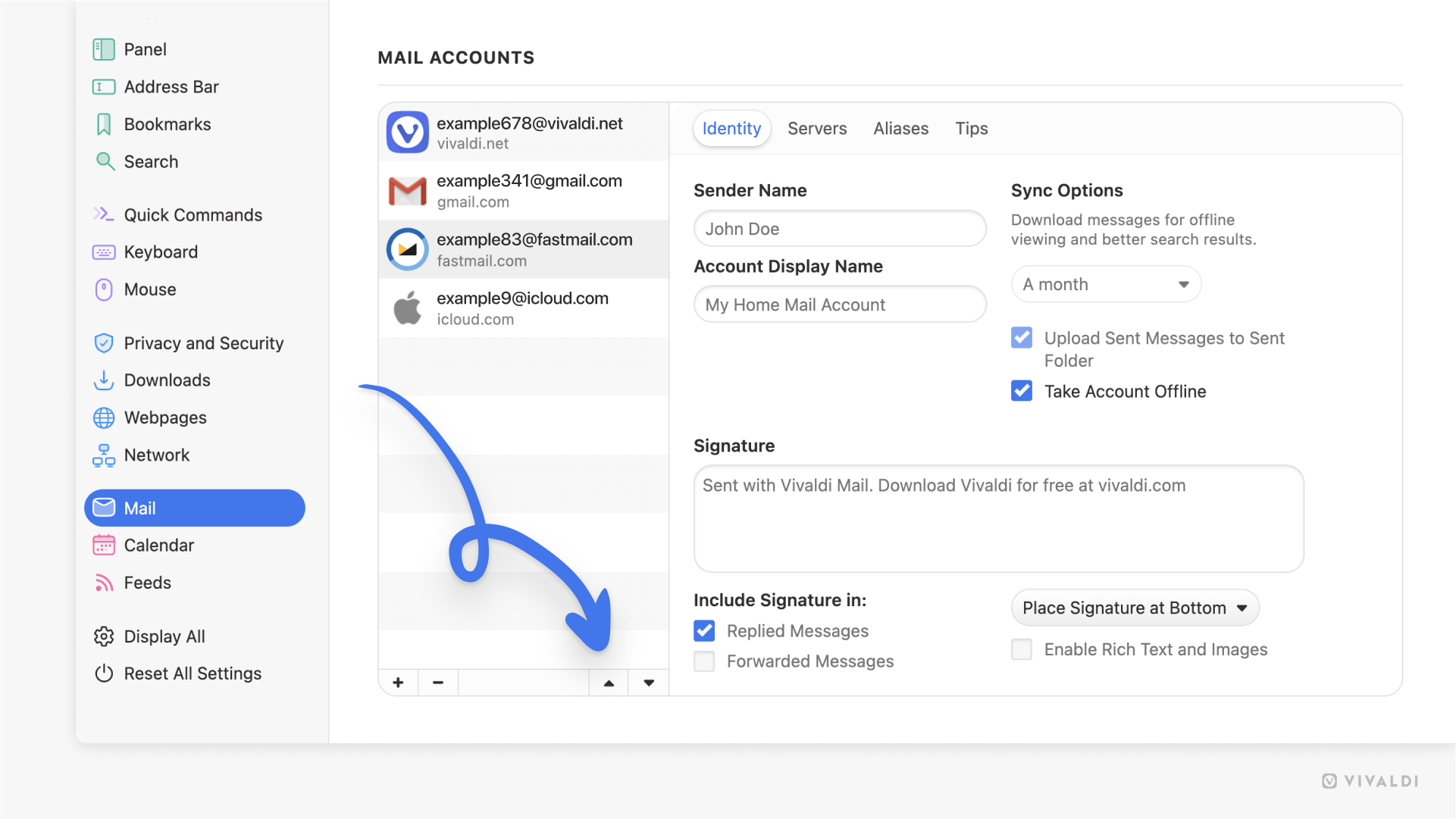Select the example83@fastmail.com account
The width and height of the screenshot is (1456, 819).
click(x=522, y=248)
